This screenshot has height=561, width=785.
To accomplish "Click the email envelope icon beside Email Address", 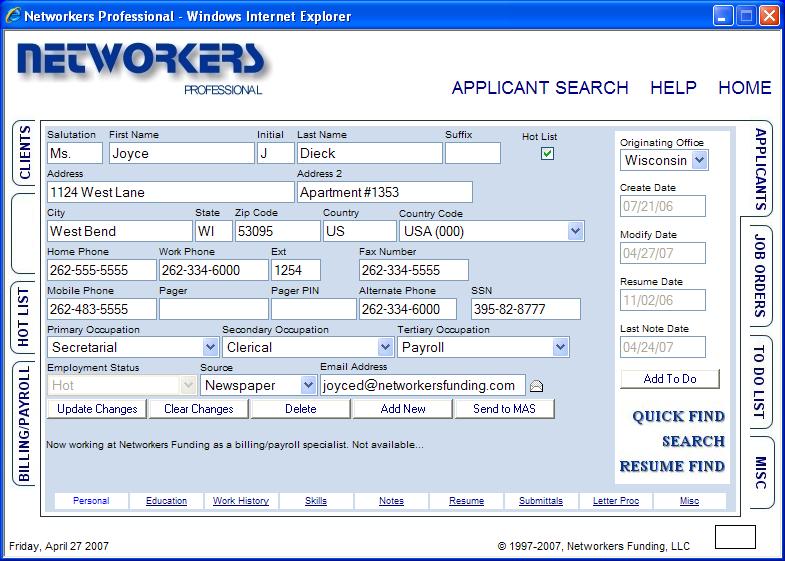I will tap(536, 386).
